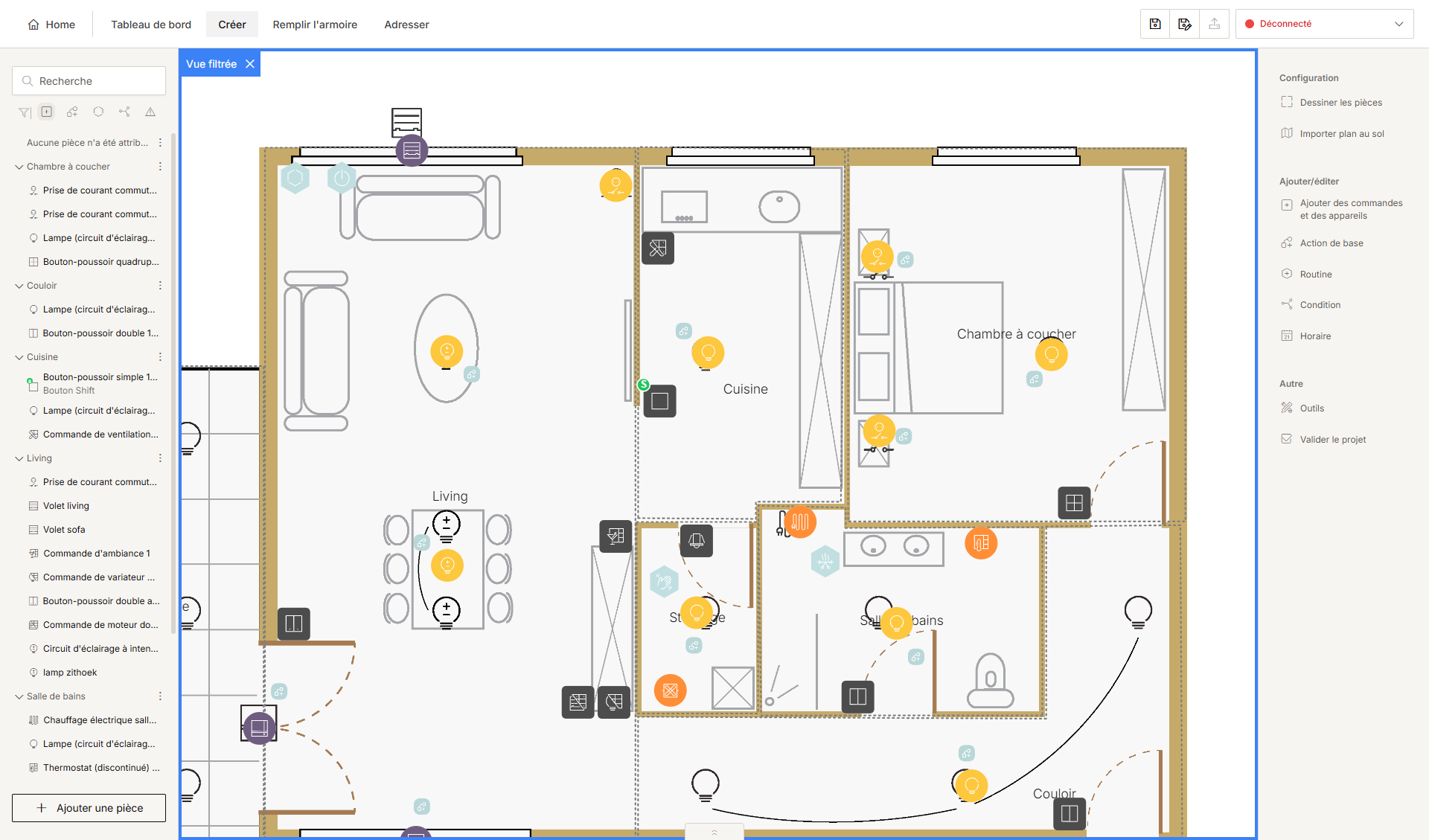The image size is (1429, 840).
Task: Select the actions filter icon in sidebar
Action: pos(72,112)
